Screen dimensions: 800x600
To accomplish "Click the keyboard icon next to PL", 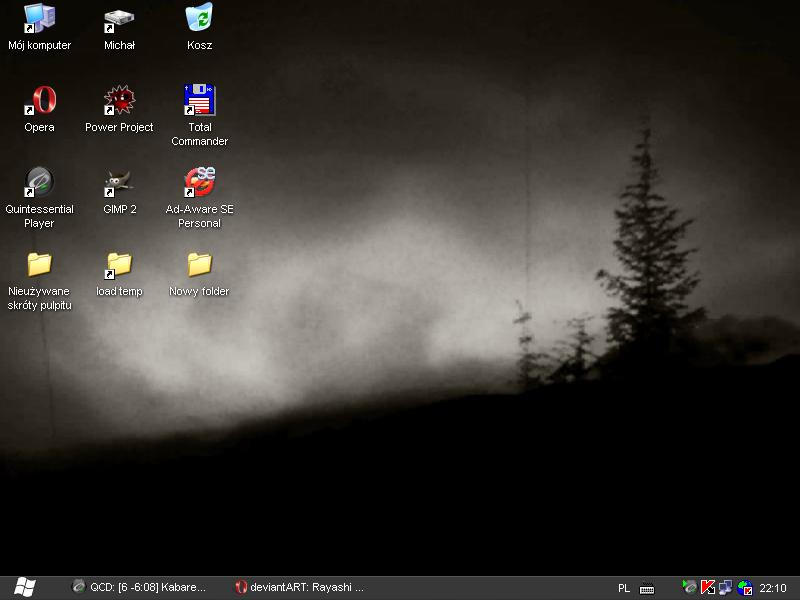I will click(x=647, y=588).
